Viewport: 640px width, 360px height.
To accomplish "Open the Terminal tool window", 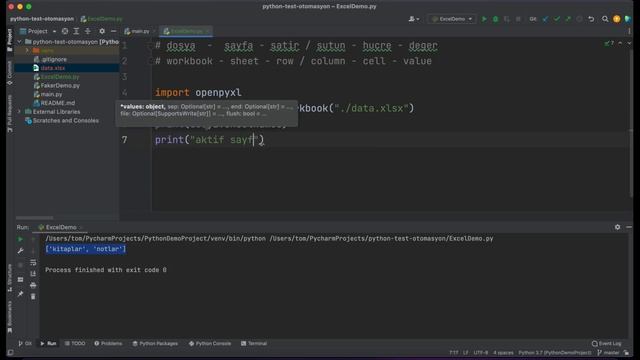I will [254, 344].
